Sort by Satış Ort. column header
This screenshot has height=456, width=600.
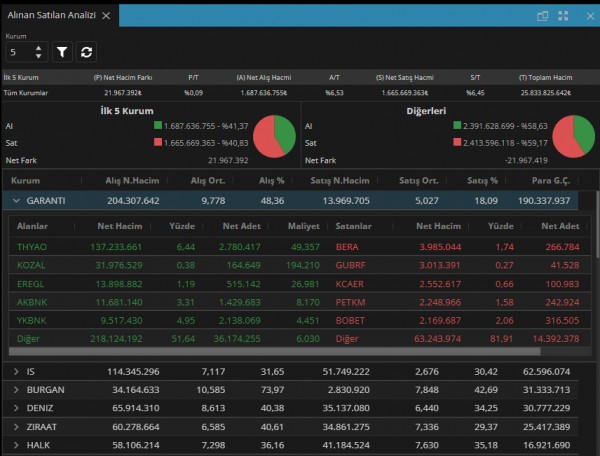pyautogui.click(x=419, y=181)
